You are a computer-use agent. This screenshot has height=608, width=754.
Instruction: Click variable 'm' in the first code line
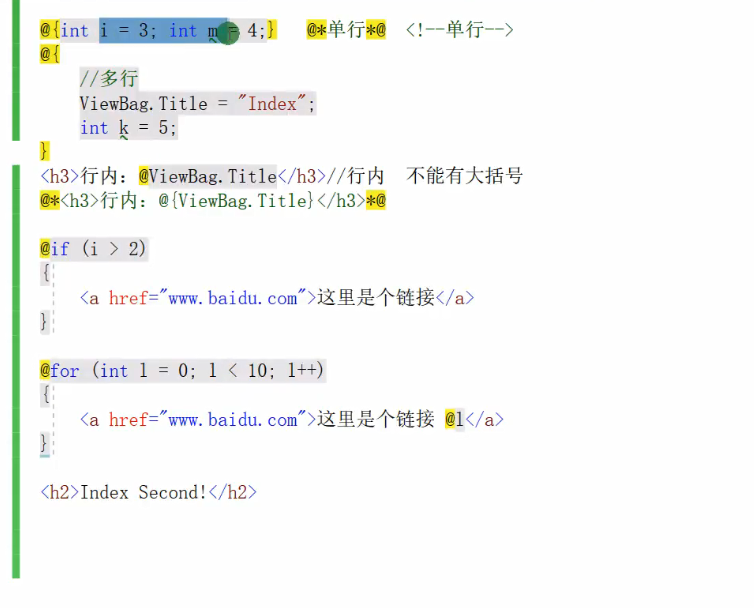213,31
